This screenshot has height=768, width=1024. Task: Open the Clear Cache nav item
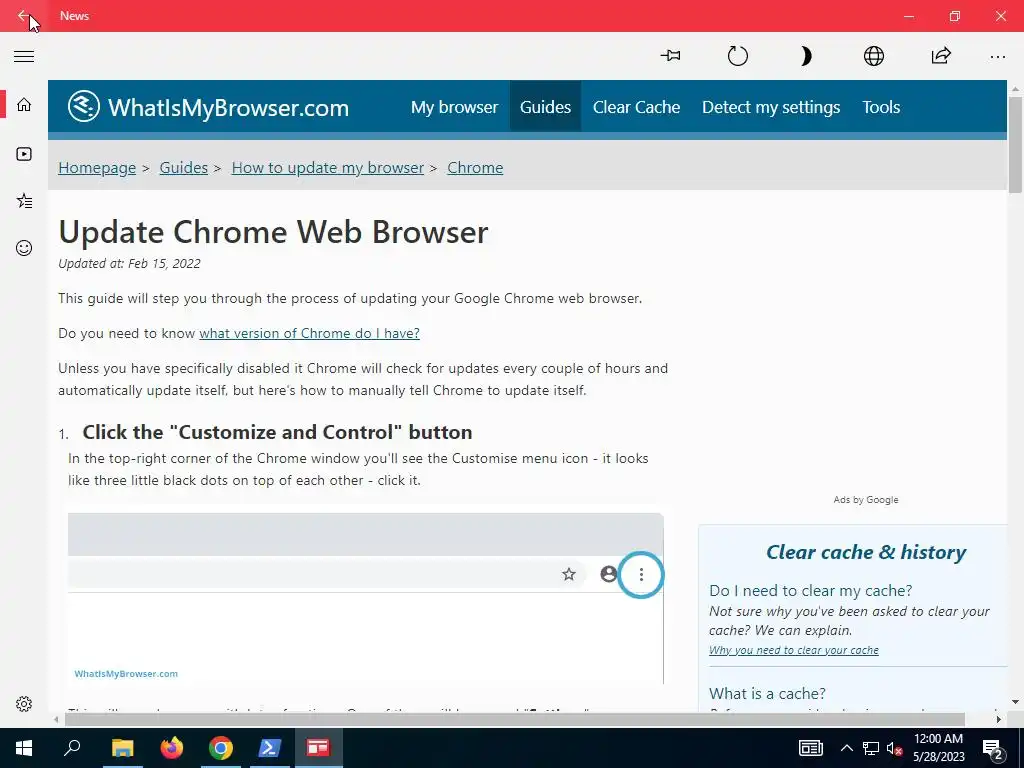[x=636, y=107]
